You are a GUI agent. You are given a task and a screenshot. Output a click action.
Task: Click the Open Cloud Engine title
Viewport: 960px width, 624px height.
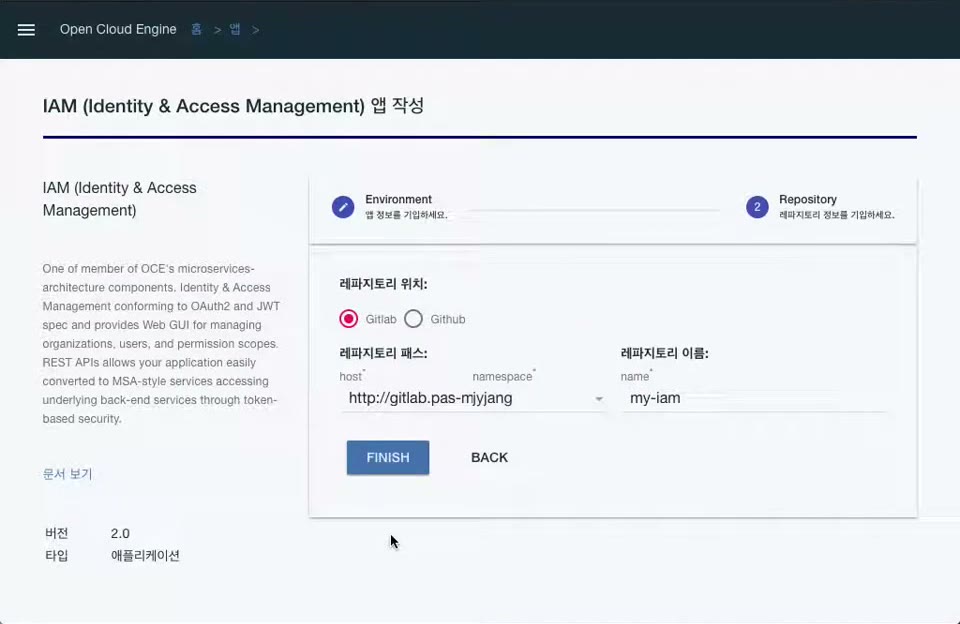pyautogui.click(x=118, y=29)
